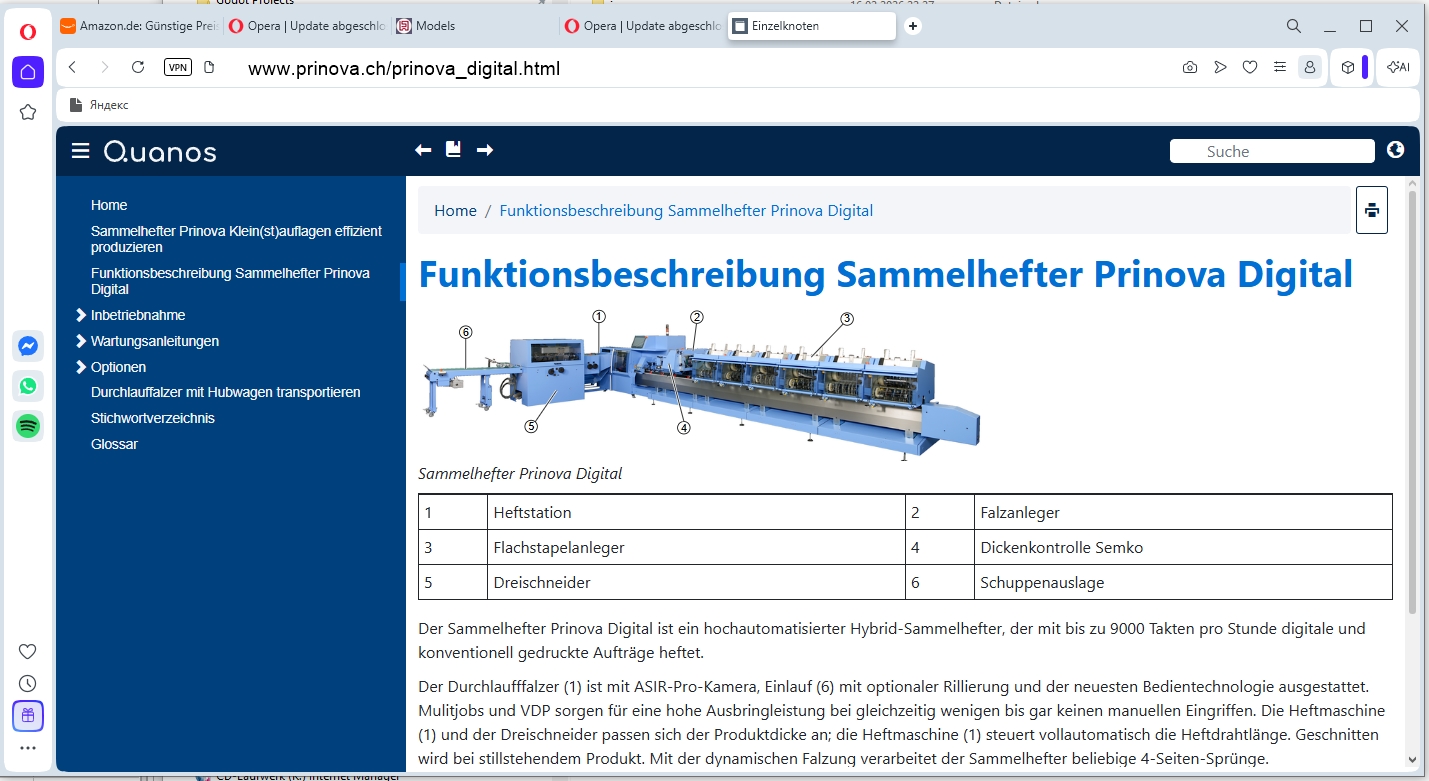Go back one page in the browser
This screenshot has width=1429, height=781.
pos(72,67)
